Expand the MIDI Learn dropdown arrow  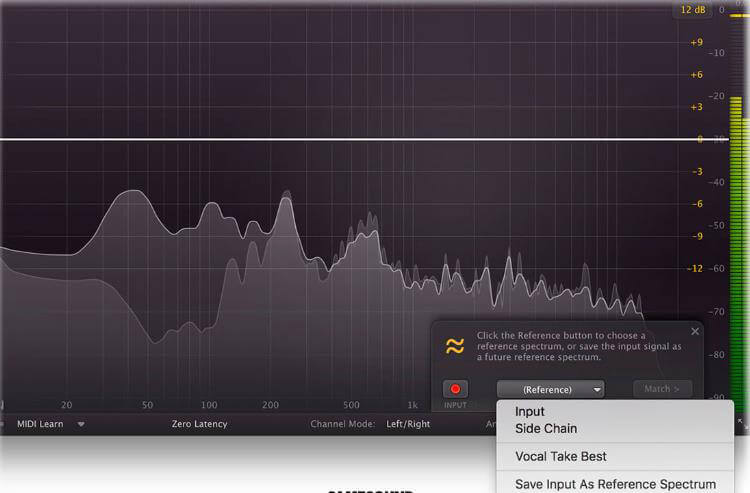click(x=81, y=424)
